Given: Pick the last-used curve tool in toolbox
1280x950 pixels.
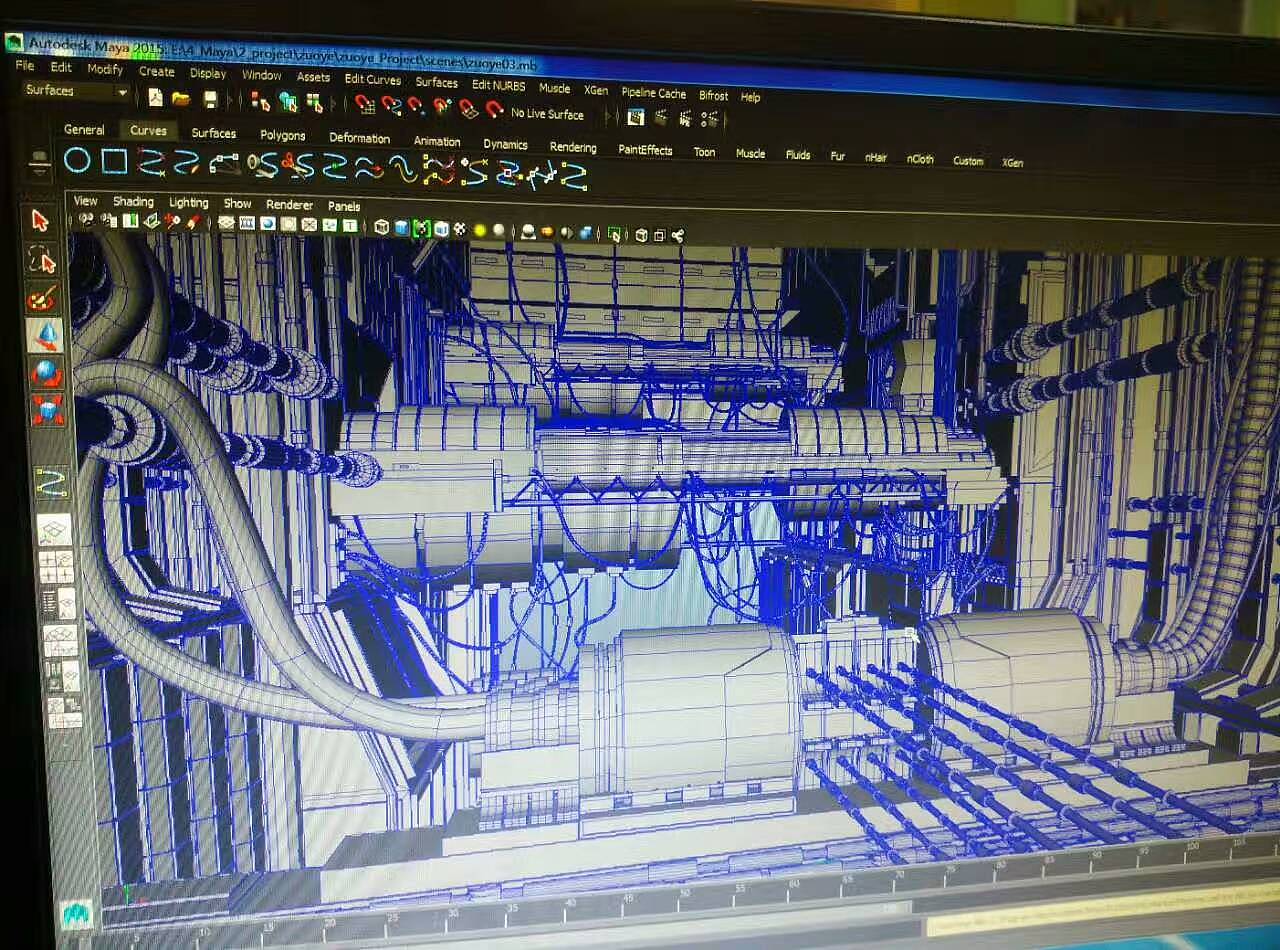Looking at the screenshot, I should [x=51, y=483].
